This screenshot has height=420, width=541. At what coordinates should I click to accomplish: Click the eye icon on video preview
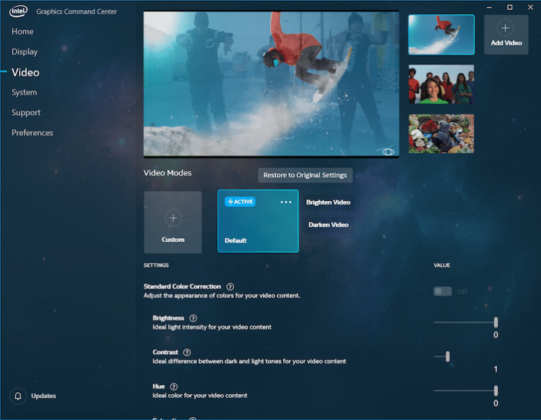click(x=388, y=152)
